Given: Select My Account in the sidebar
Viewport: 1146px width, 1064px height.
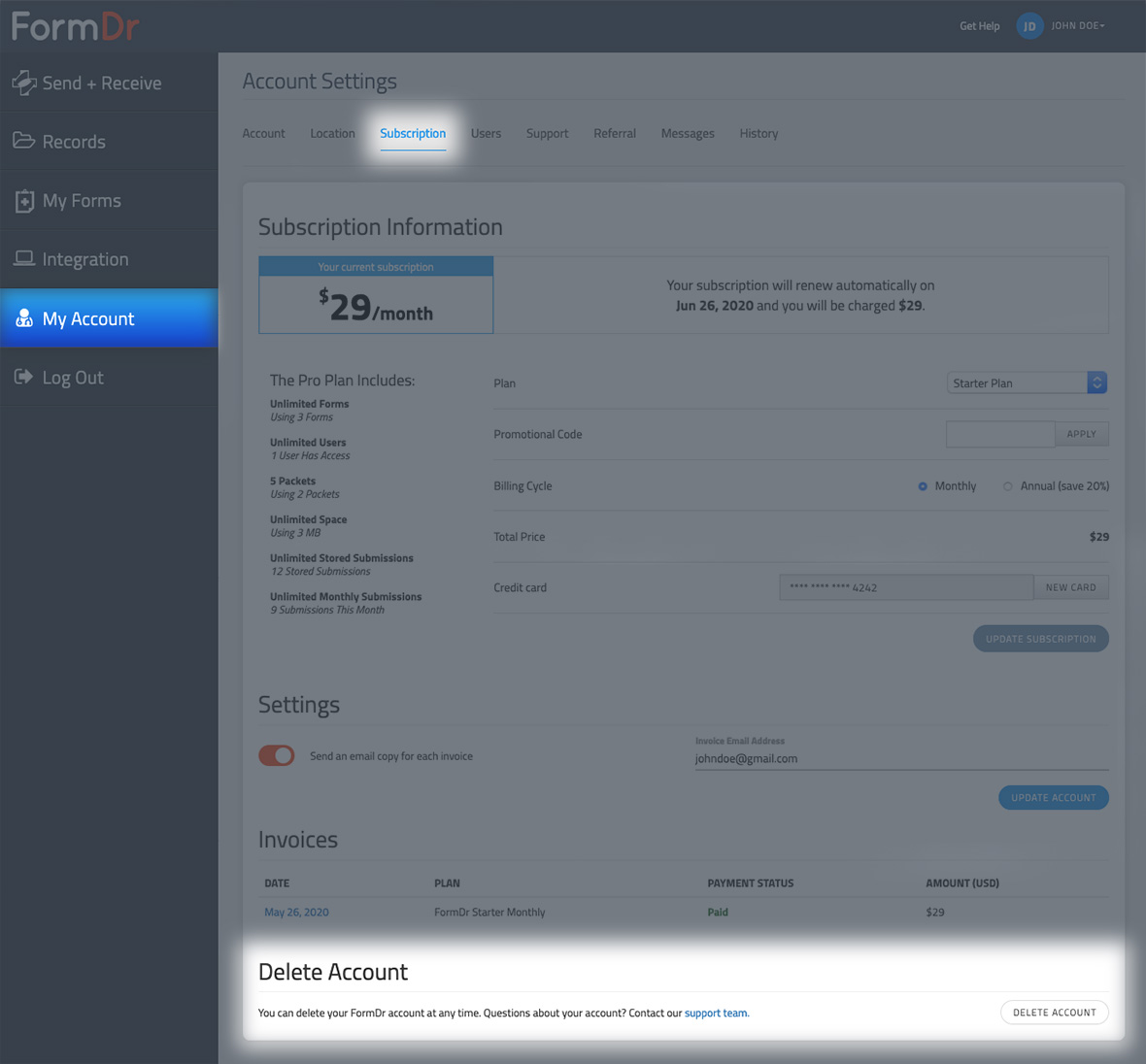Looking at the screenshot, I should (x=87, y=318).
